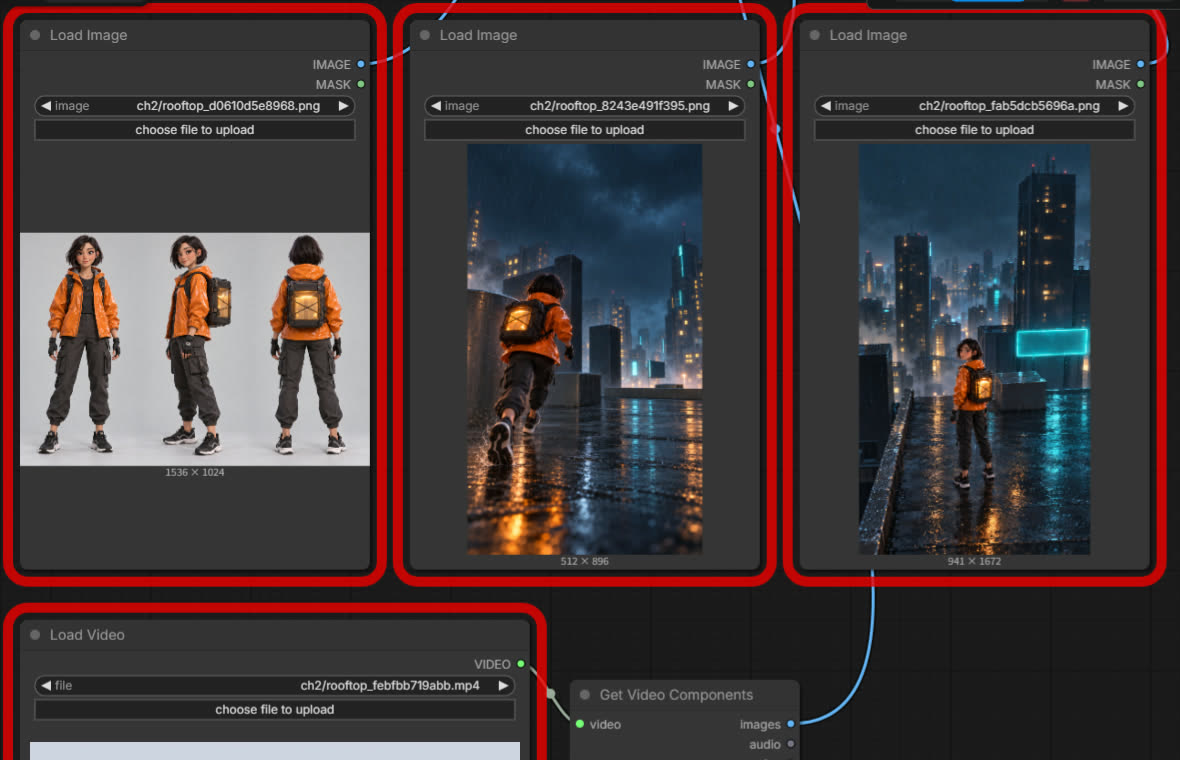Click next image arrow for rooftop_fab5dcb5696a.png

(x=1123, y=106)
